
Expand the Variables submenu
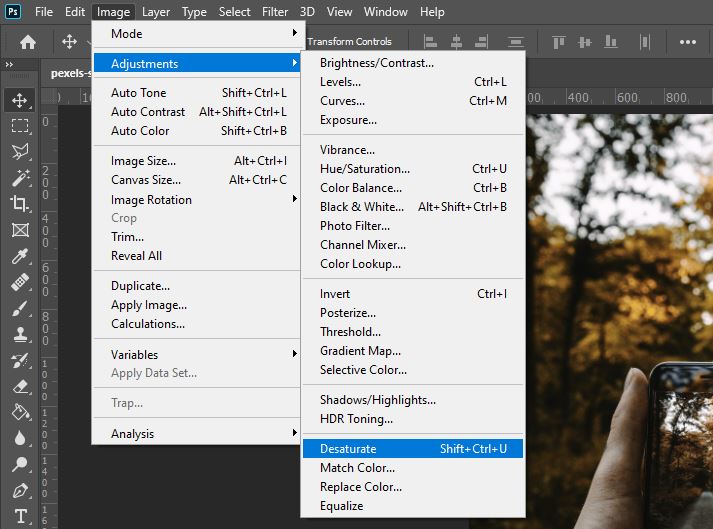tap(196, 354)
